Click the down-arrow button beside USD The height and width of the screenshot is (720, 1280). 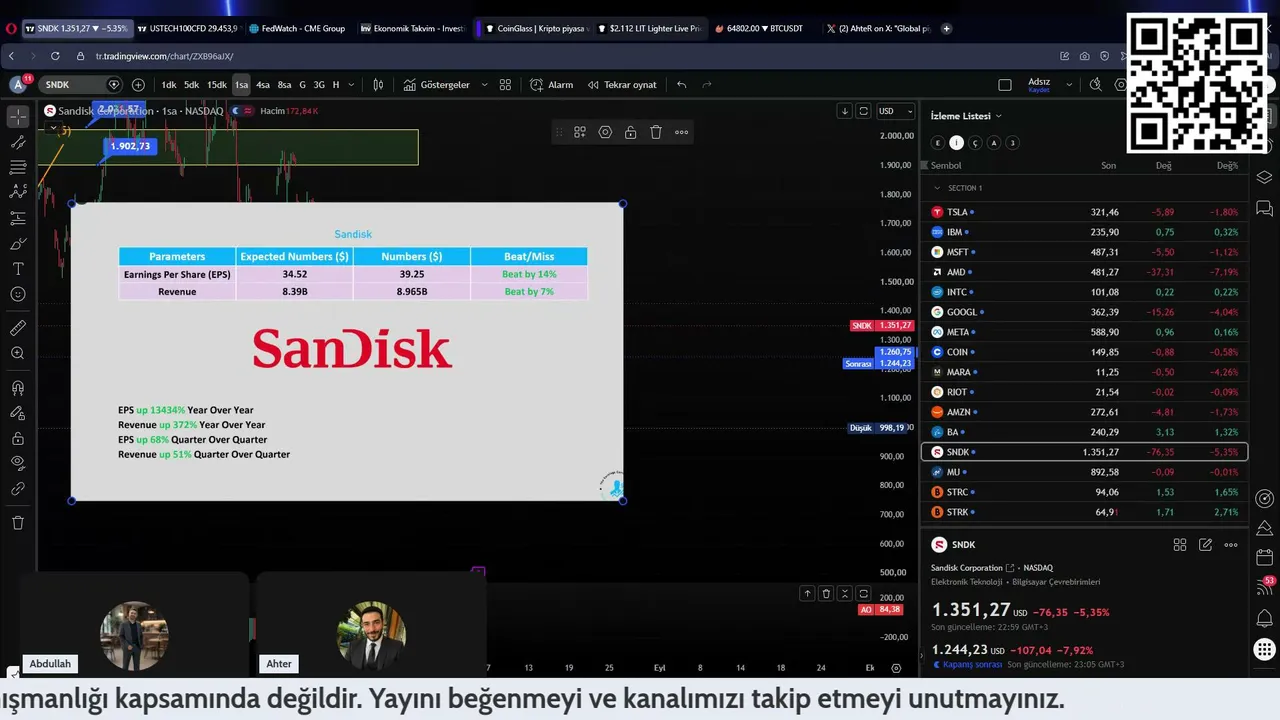[845, 111]
